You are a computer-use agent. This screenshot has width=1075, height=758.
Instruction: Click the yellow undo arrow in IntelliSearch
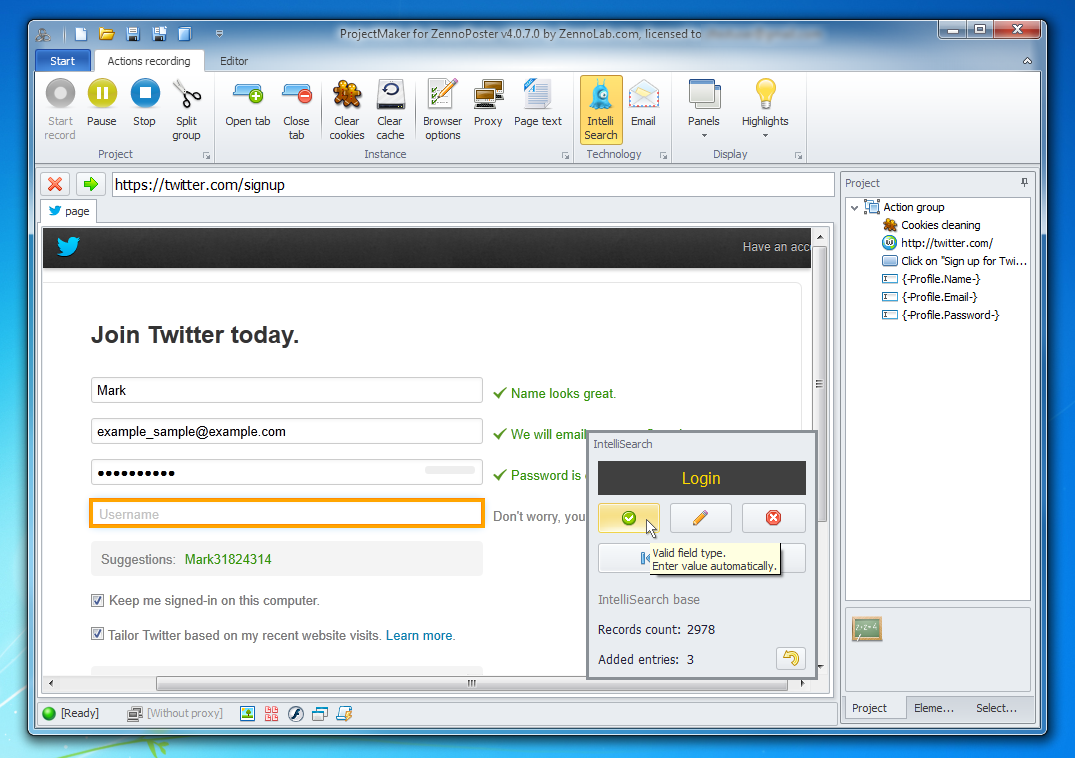pos(790,659)
